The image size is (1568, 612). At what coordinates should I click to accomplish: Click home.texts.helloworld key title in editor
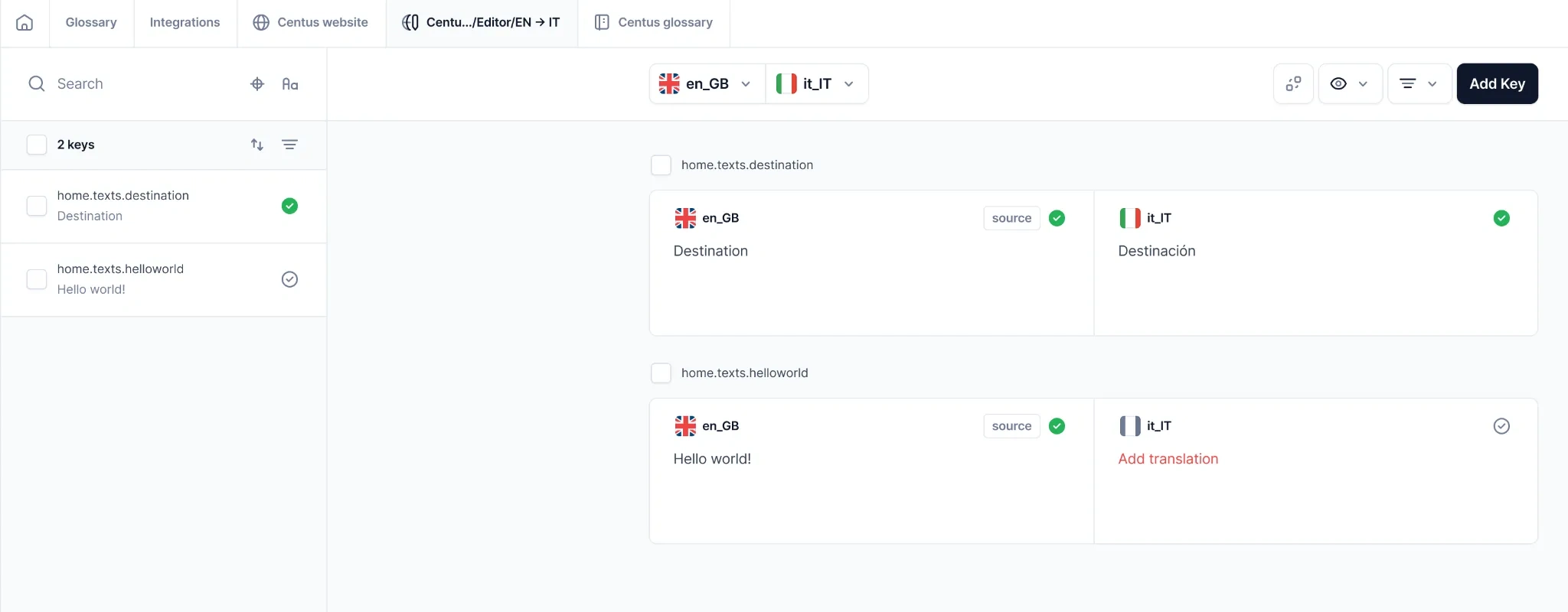point(745,373)
